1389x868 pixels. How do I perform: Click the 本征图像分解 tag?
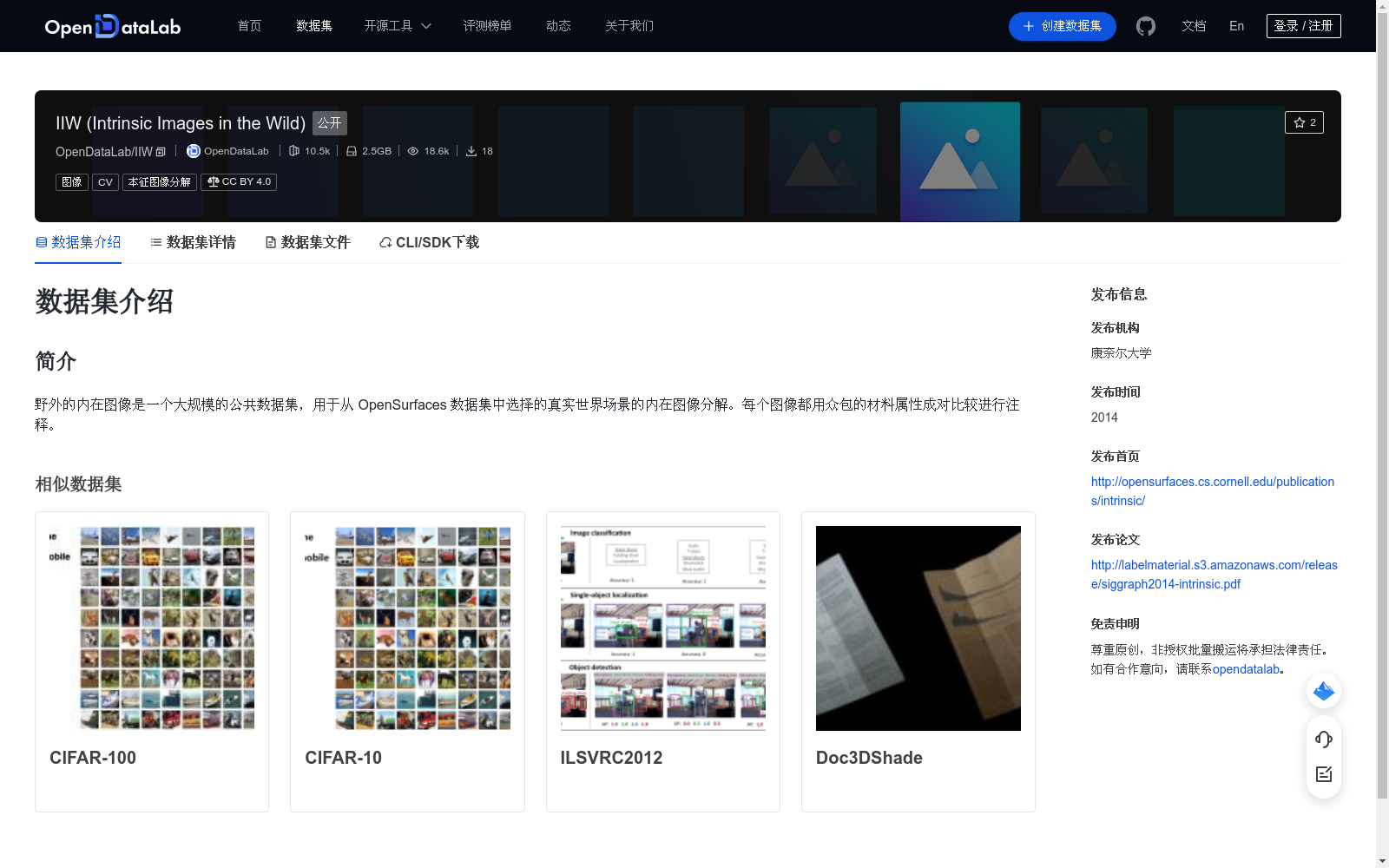(x=159, y=182)
